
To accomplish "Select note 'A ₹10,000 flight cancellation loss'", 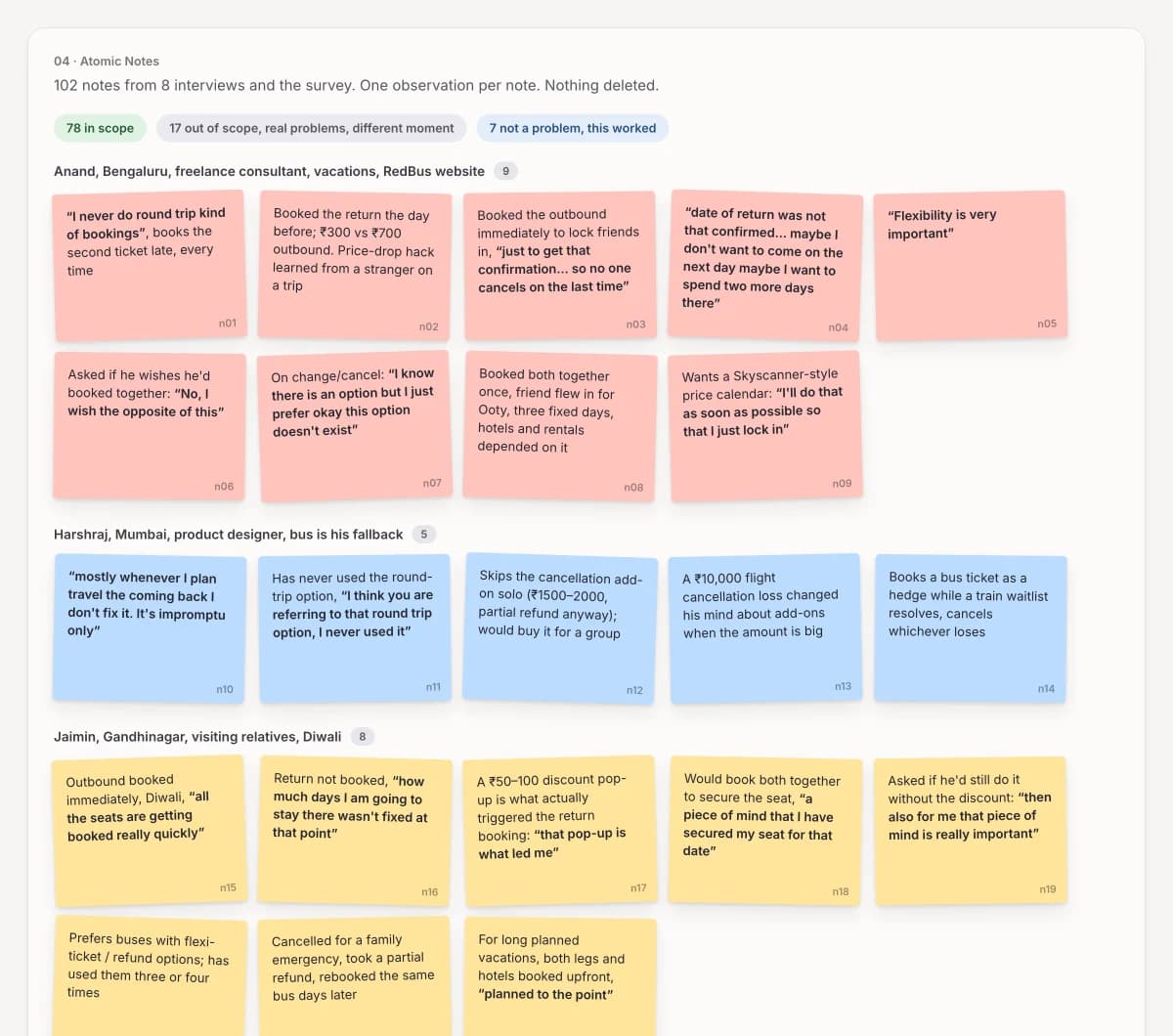I will (765, 628).
